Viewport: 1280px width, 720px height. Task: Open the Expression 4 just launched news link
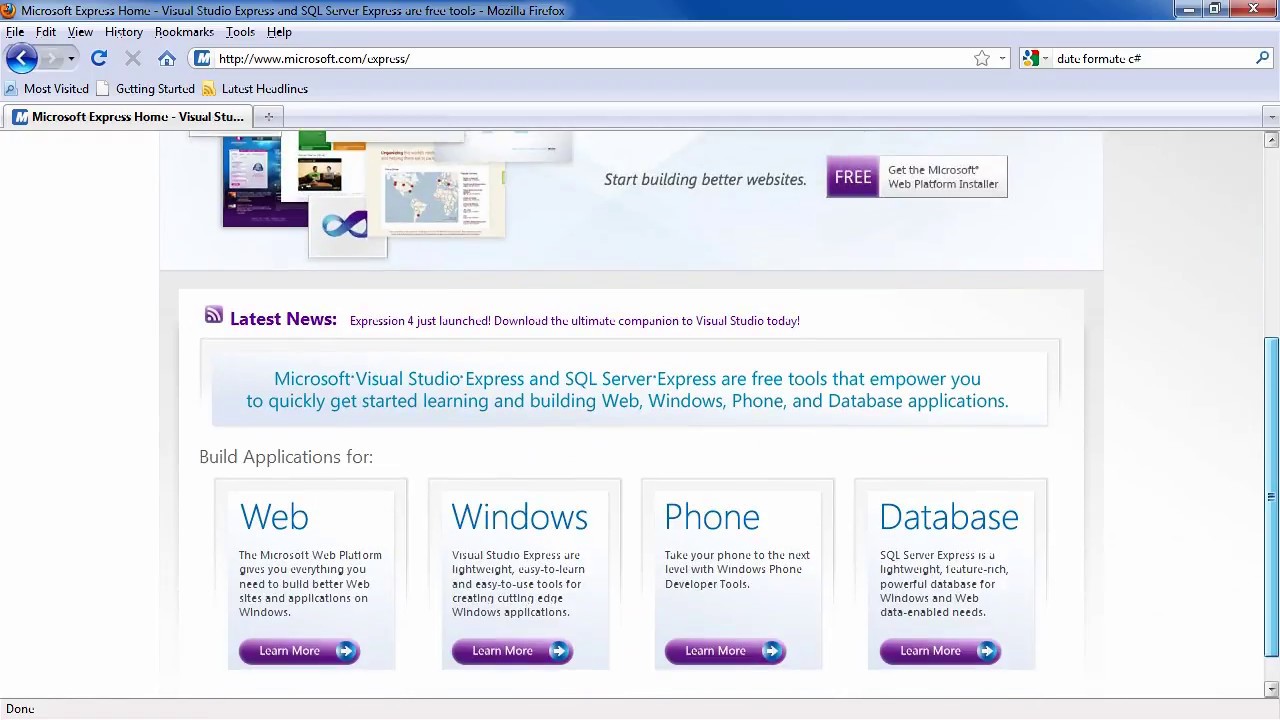pos(575,321)
